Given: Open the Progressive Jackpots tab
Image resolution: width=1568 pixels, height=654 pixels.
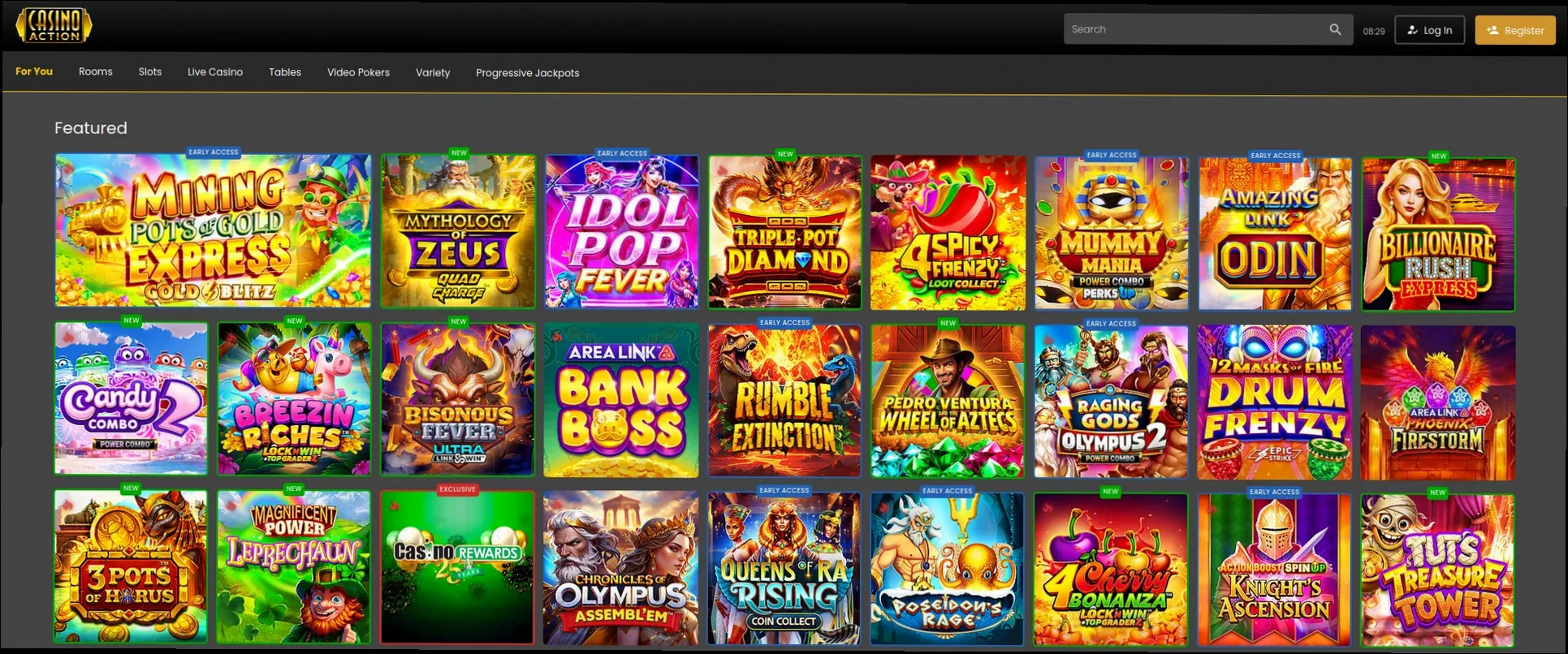Looking at the screenshot, I should pyautogui.click(x=528, y=73).
